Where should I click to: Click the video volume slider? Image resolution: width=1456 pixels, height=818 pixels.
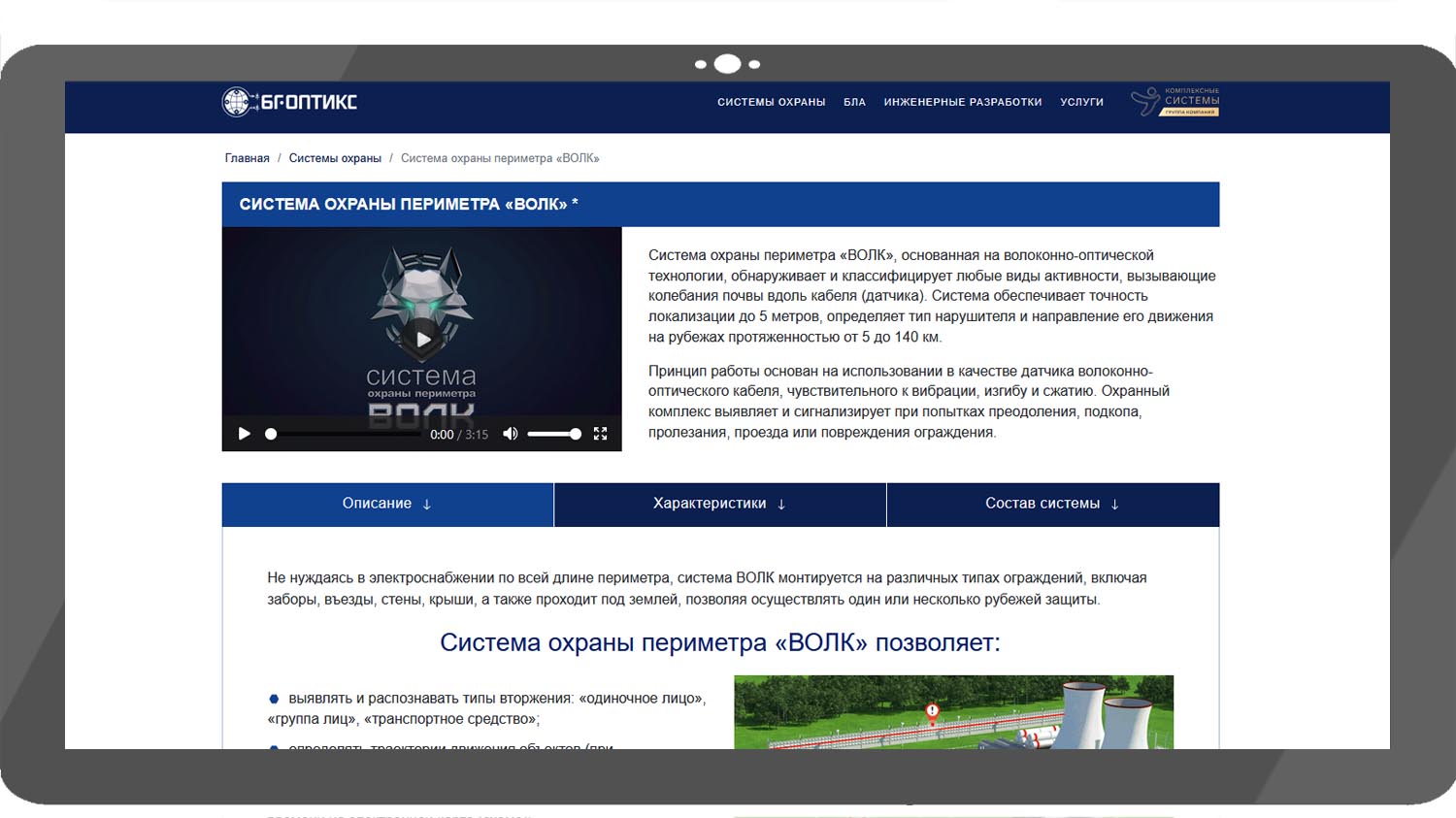553,434
